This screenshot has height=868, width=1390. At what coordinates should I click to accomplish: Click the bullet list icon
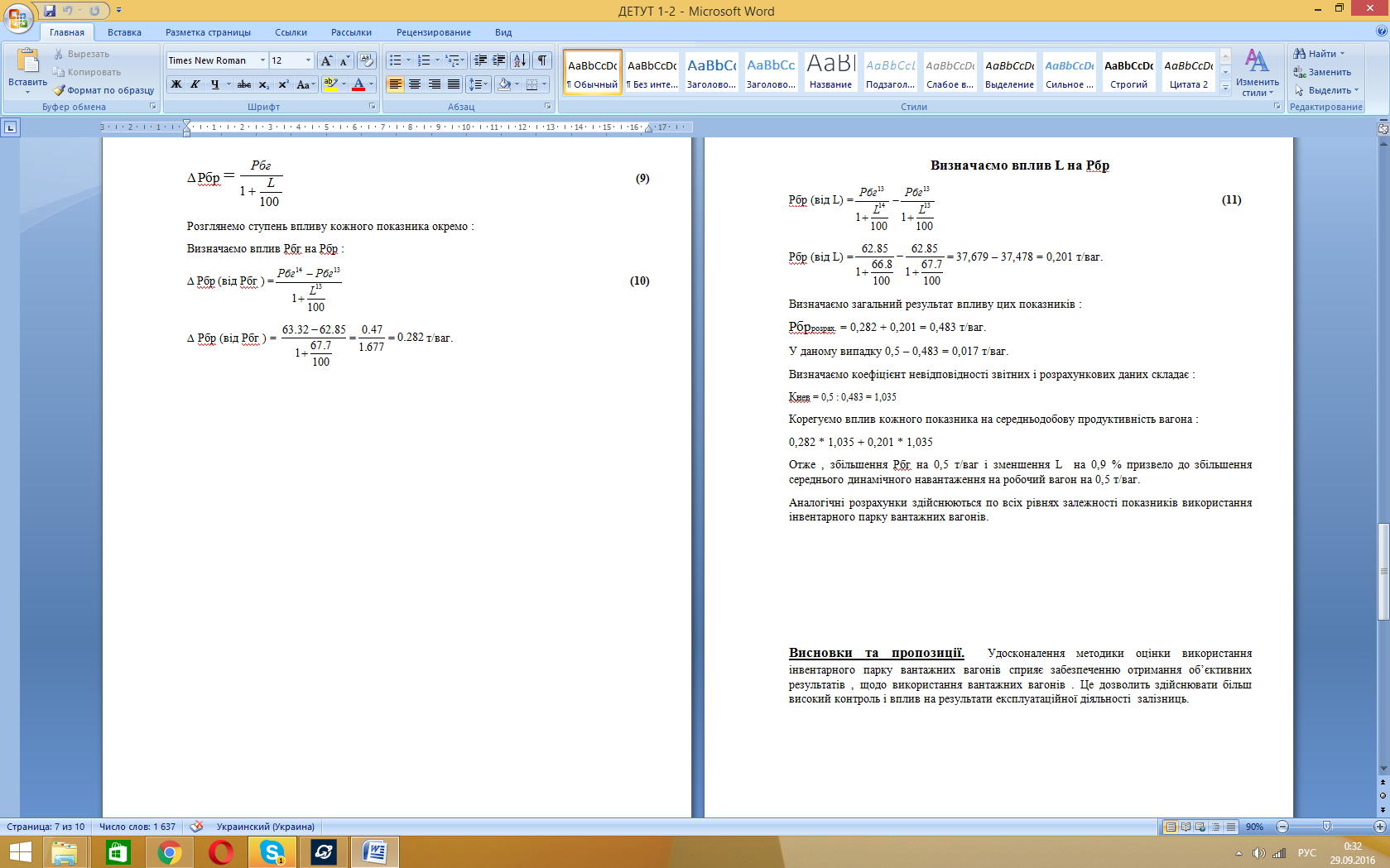pyautogui.click(x=396, y=60)
